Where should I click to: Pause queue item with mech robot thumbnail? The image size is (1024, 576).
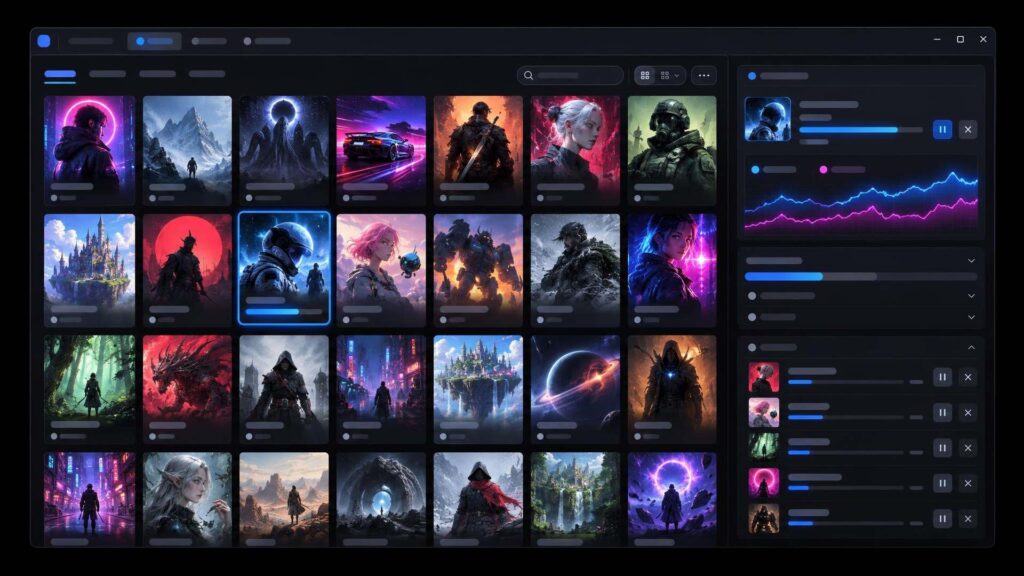(x=942, y=519)
